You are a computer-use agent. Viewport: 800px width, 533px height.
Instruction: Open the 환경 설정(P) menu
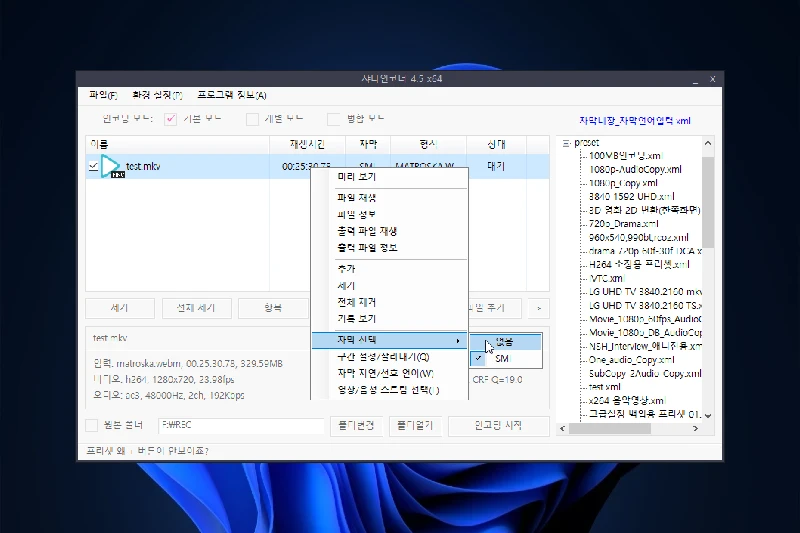coord(157,95)
